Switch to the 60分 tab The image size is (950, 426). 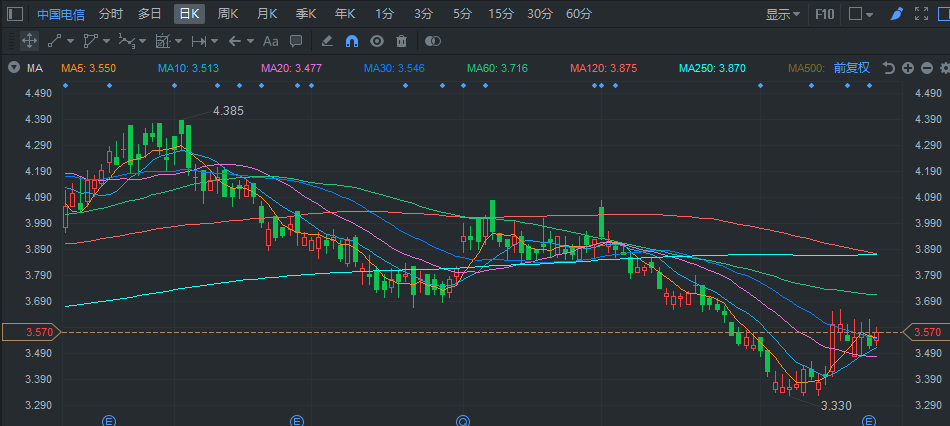(579, 14)
